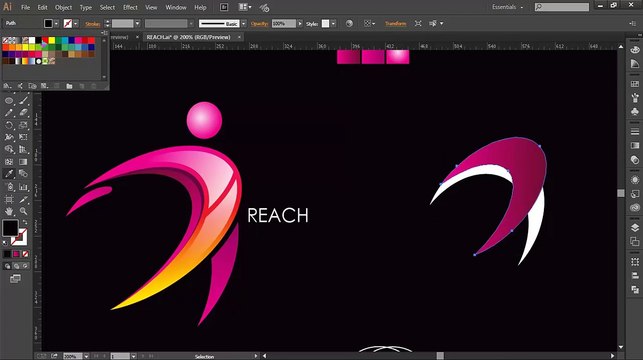The height and width of the screenshot is (360, 643).
Task: Set fill mode to None
Action: point(25,254)
